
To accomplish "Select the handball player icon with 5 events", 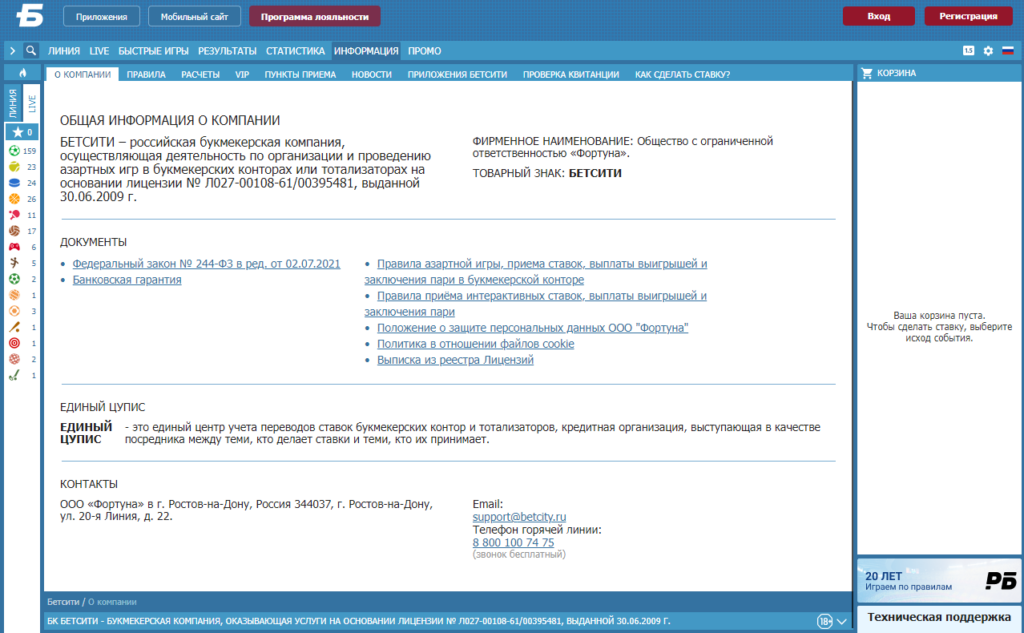I will [x=14, y=263].
